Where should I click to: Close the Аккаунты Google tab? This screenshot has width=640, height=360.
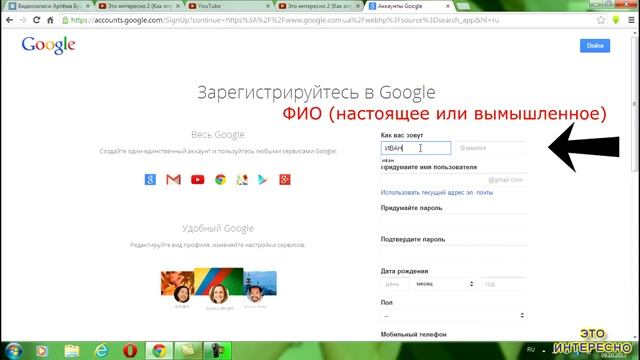[448, 6]
